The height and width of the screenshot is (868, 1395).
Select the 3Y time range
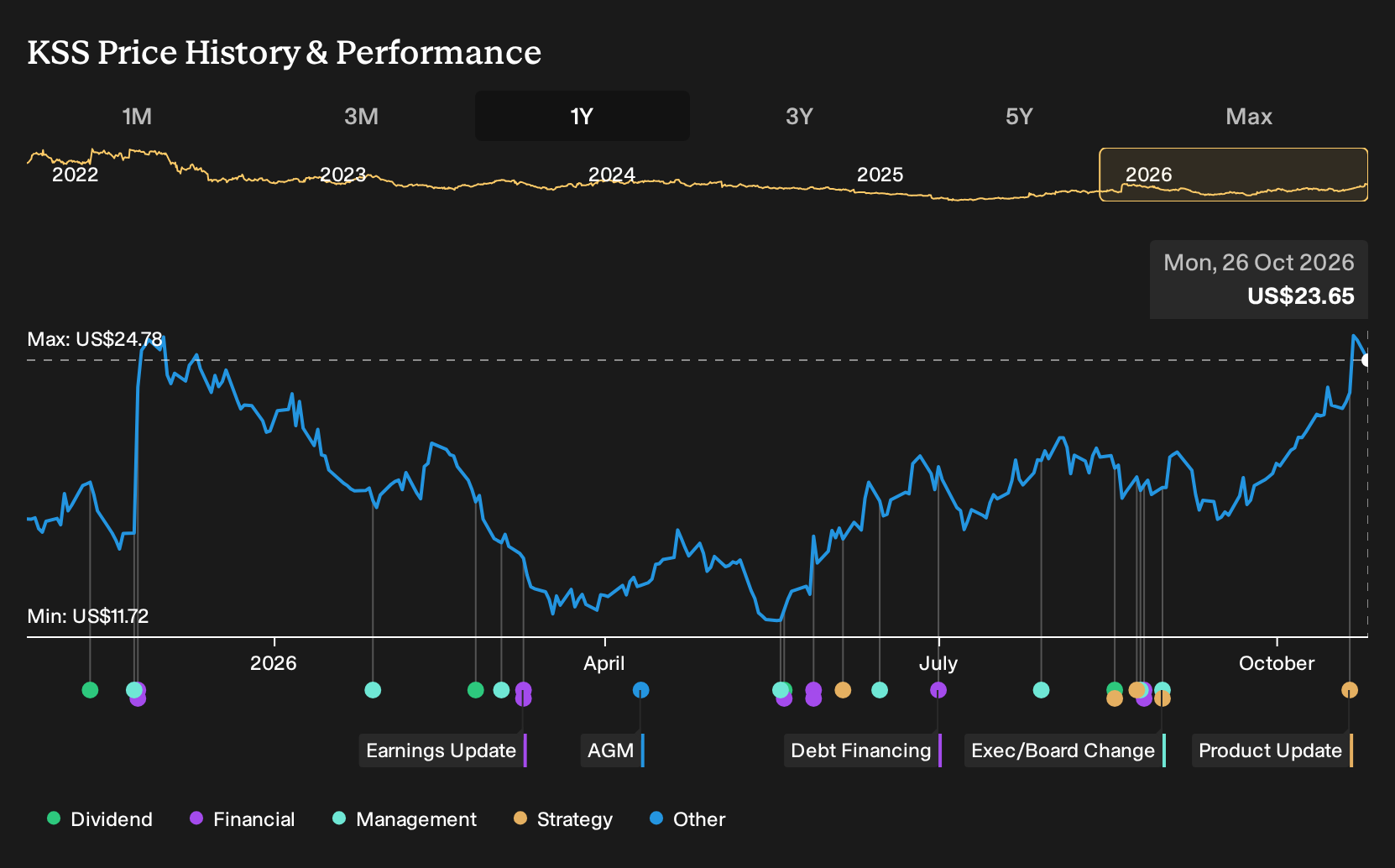[799, 116]
